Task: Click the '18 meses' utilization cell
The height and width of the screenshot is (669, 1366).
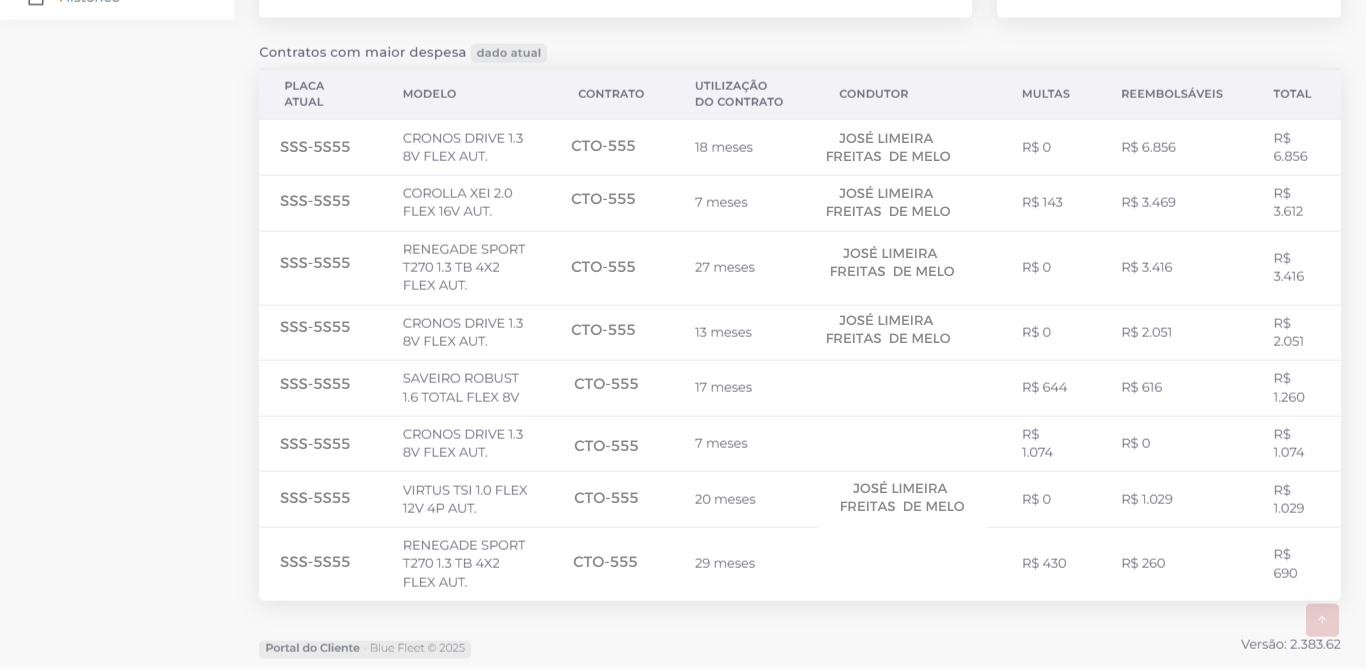Action: click(x=724, y=147)
